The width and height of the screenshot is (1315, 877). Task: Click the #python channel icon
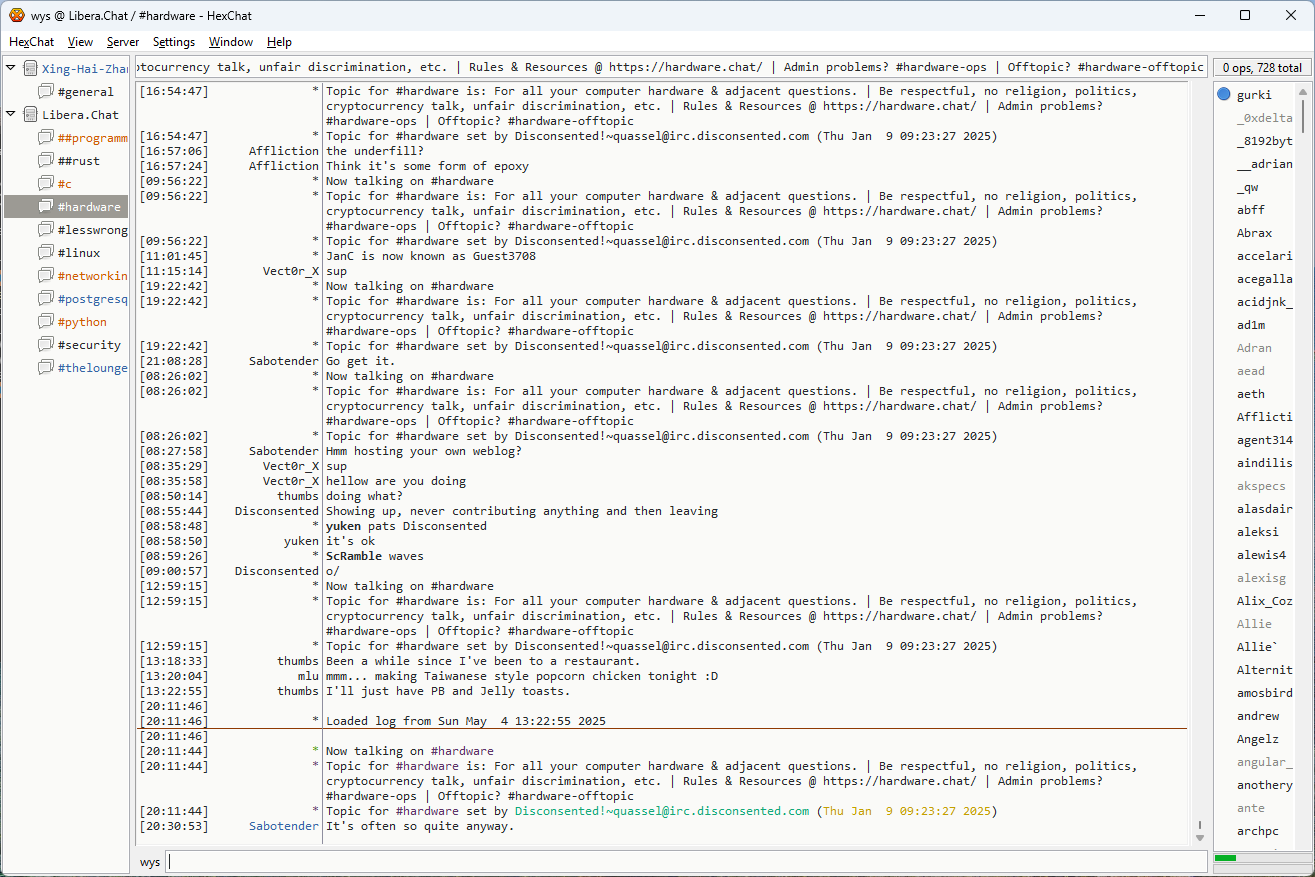[46, 322]
